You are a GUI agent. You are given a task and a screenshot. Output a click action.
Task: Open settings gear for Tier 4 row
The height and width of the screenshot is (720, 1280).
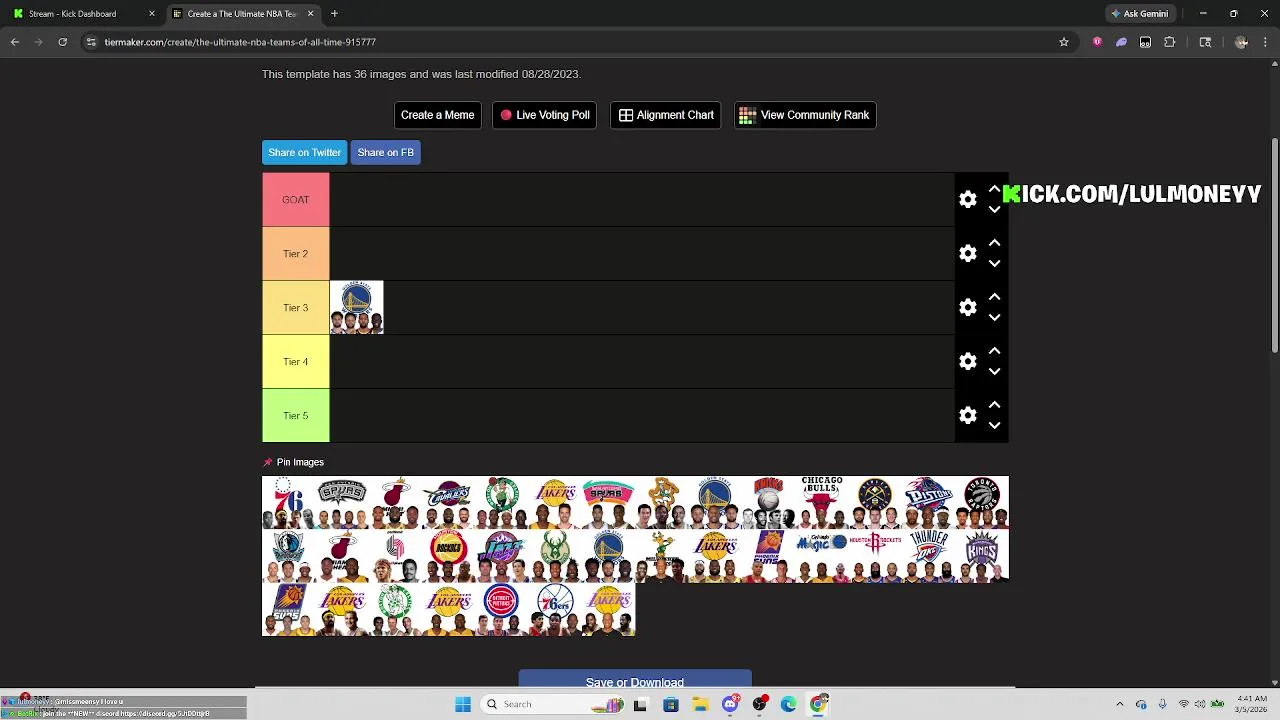[967, 362]
